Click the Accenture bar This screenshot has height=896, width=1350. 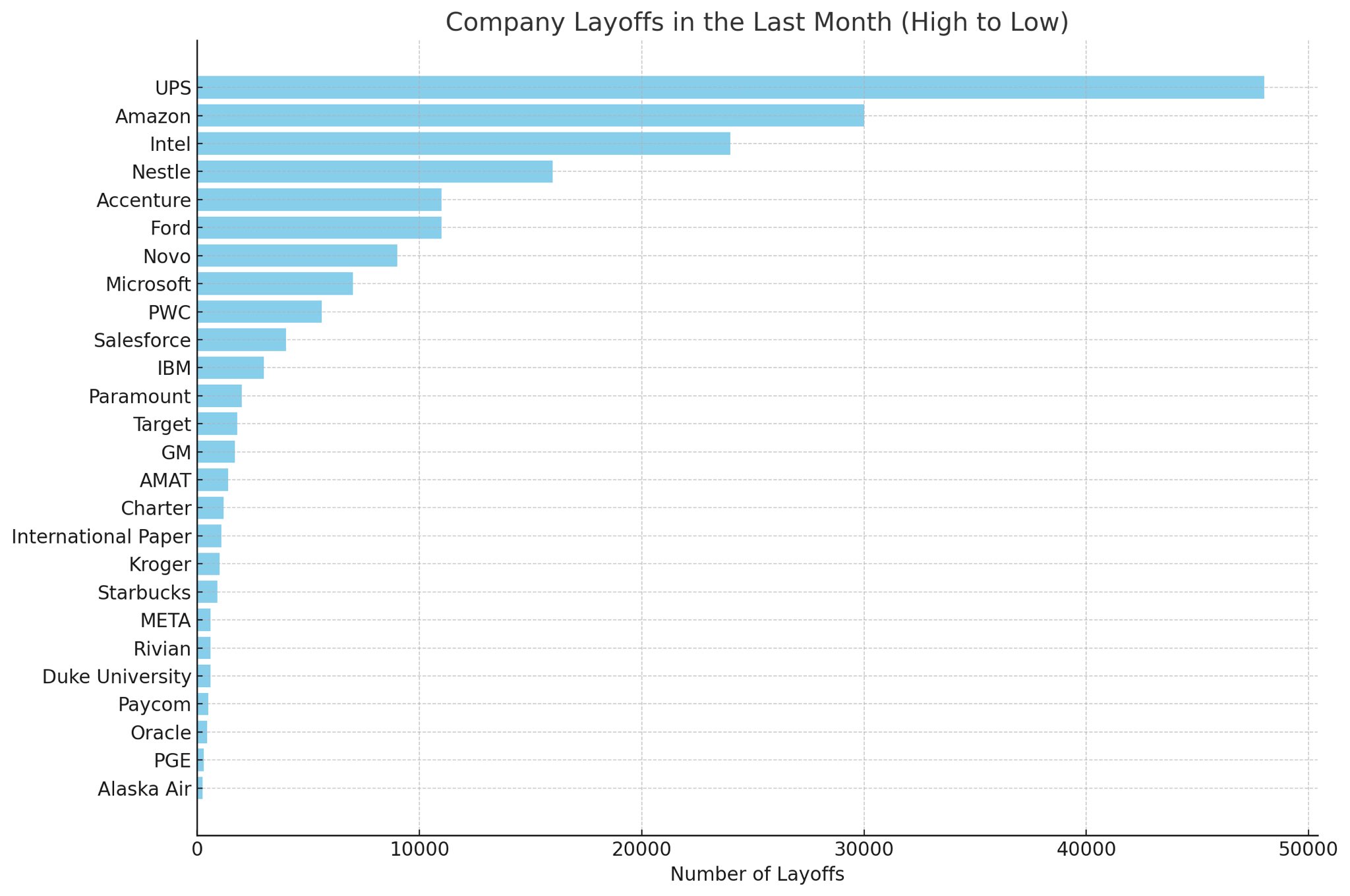(319, 200)
